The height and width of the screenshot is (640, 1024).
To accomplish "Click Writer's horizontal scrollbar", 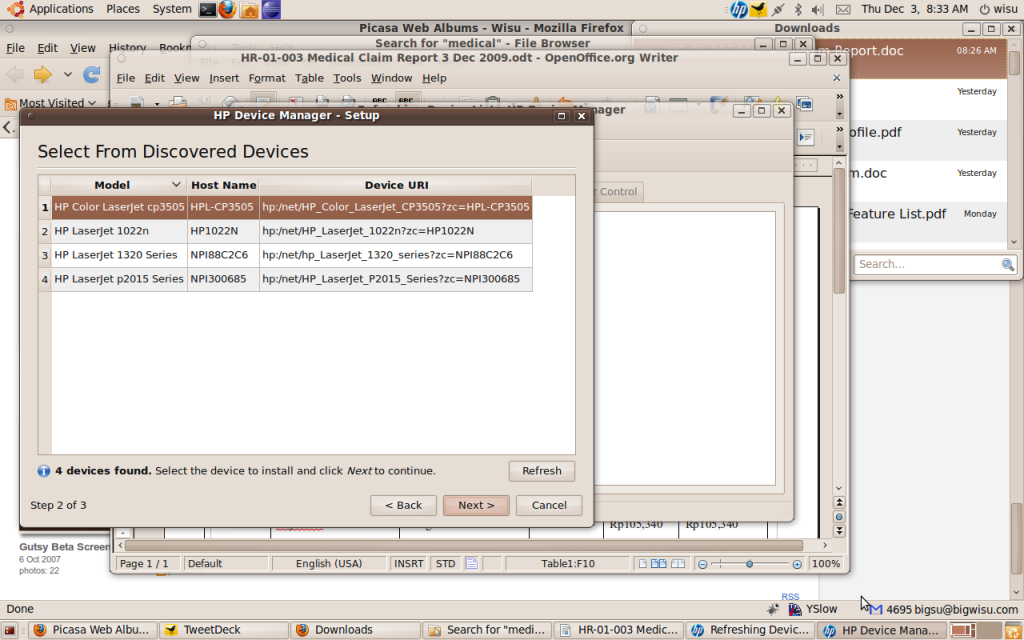I will pyautogui.click(x=464, y=545).
